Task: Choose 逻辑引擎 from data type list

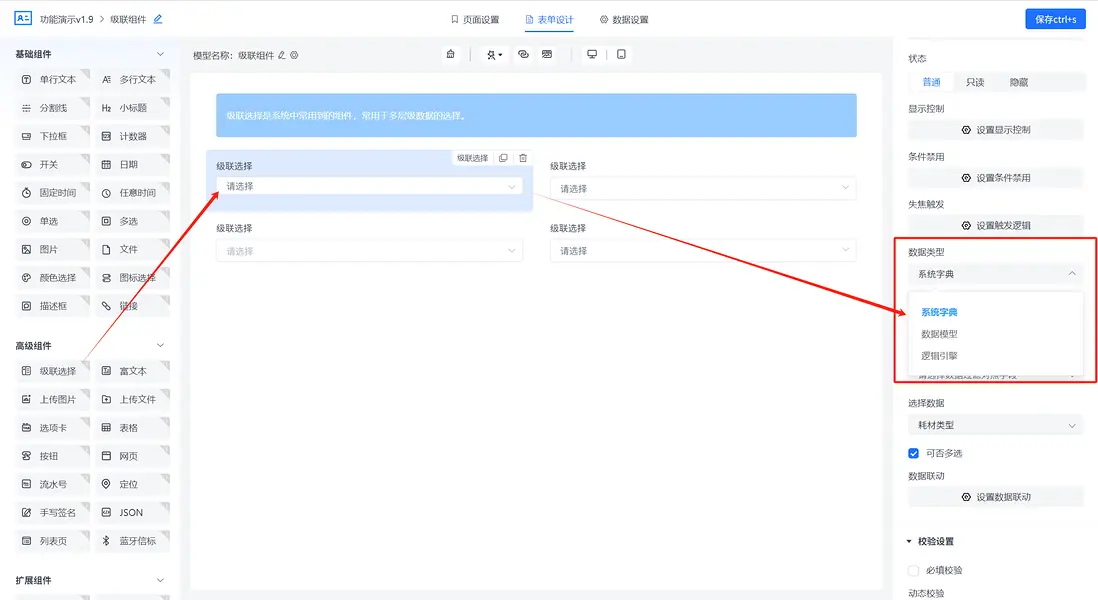Action: coord(939,356)
